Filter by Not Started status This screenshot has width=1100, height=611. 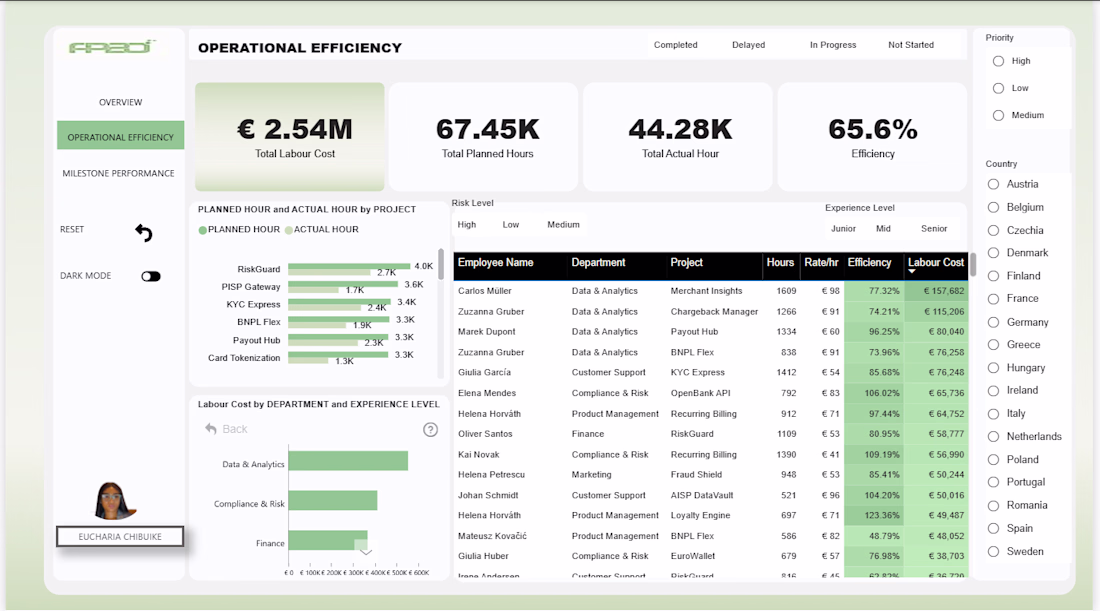[x=911, y=45]
